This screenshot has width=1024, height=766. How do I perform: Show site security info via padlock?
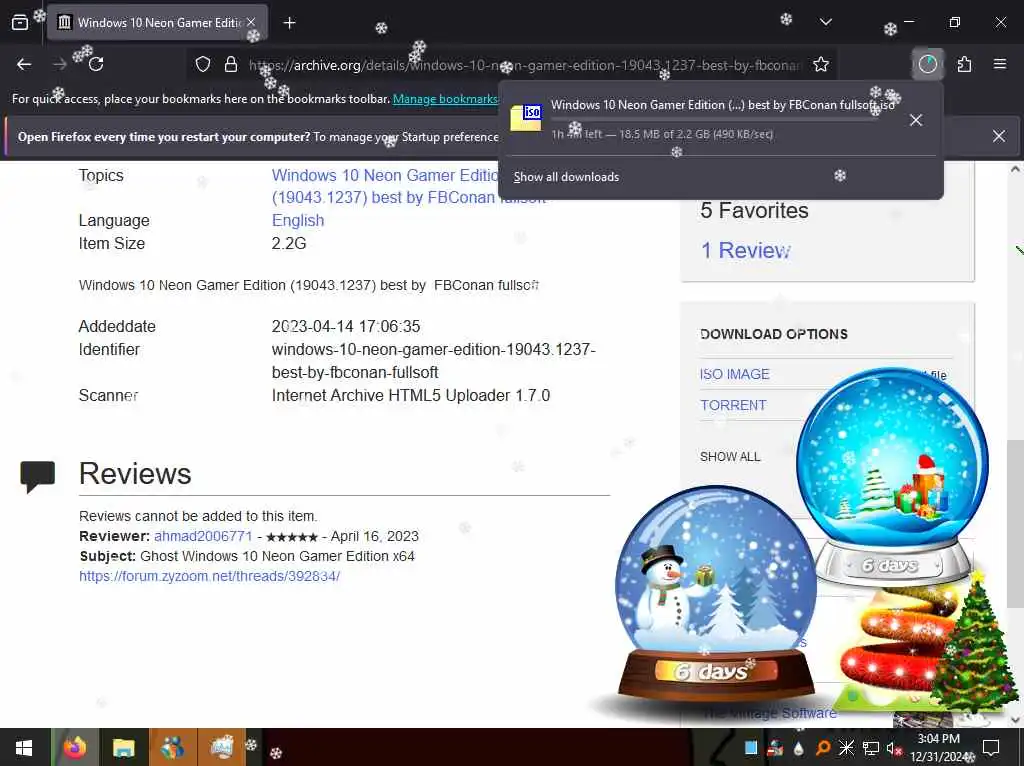(231, 65)
